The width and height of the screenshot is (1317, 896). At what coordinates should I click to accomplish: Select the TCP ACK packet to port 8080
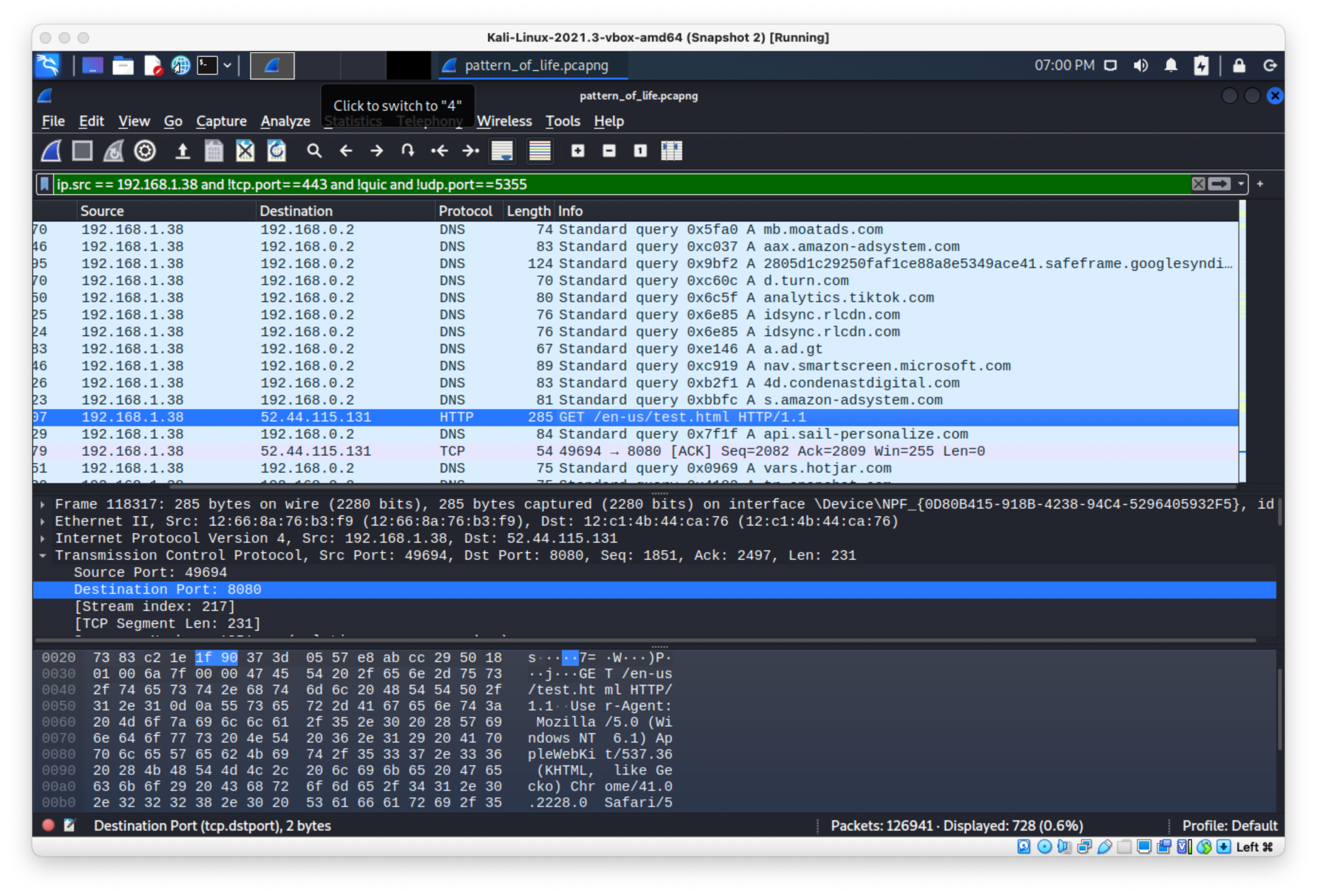[x=635, y=451]
